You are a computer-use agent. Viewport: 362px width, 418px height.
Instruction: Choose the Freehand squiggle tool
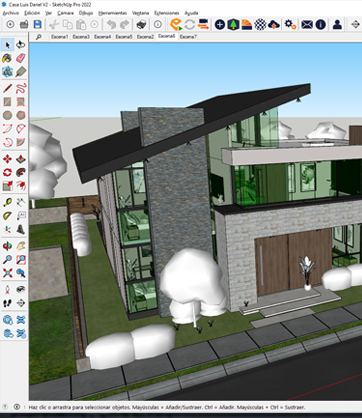[21, 88]
